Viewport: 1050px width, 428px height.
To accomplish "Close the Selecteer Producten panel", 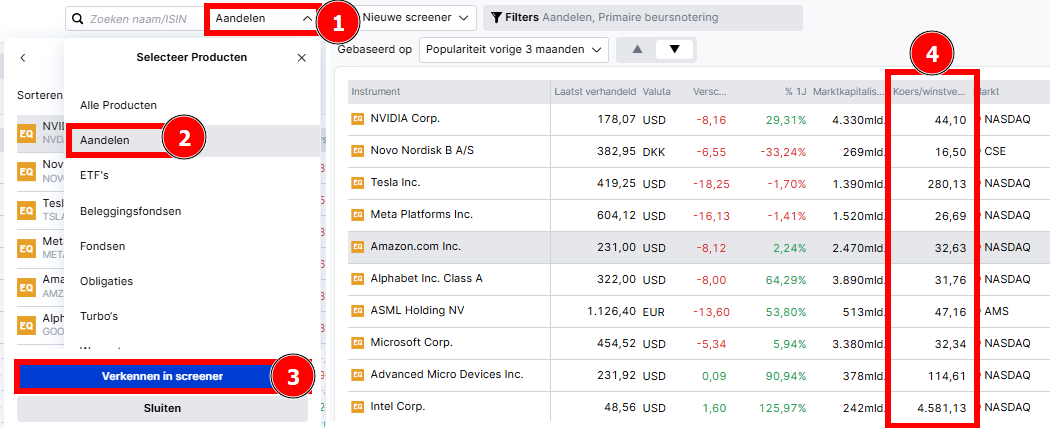I will 302,58.
